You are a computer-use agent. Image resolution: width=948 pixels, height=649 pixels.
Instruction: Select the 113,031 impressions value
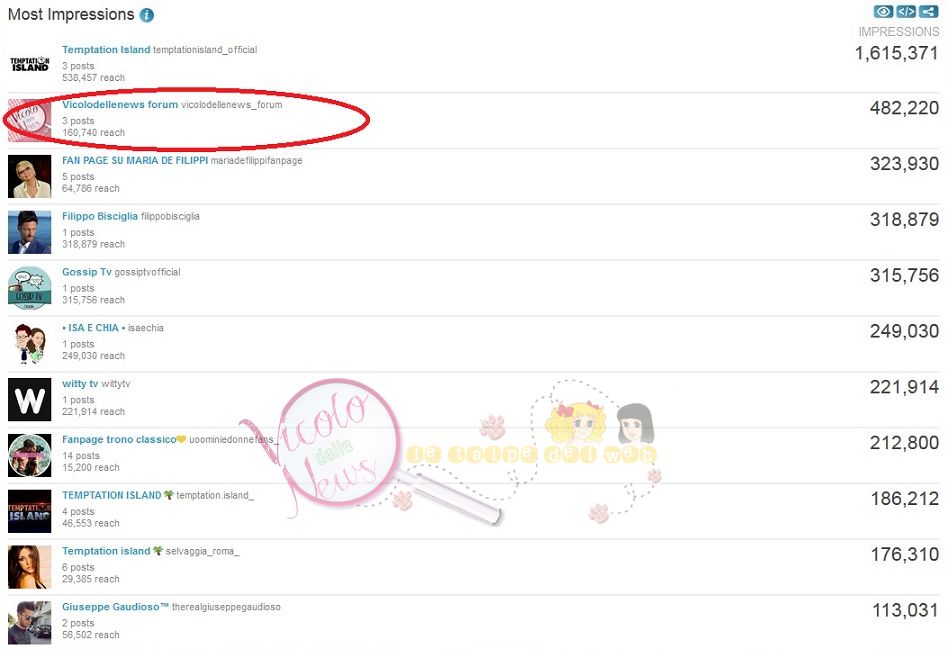click(x=906, y=610)
